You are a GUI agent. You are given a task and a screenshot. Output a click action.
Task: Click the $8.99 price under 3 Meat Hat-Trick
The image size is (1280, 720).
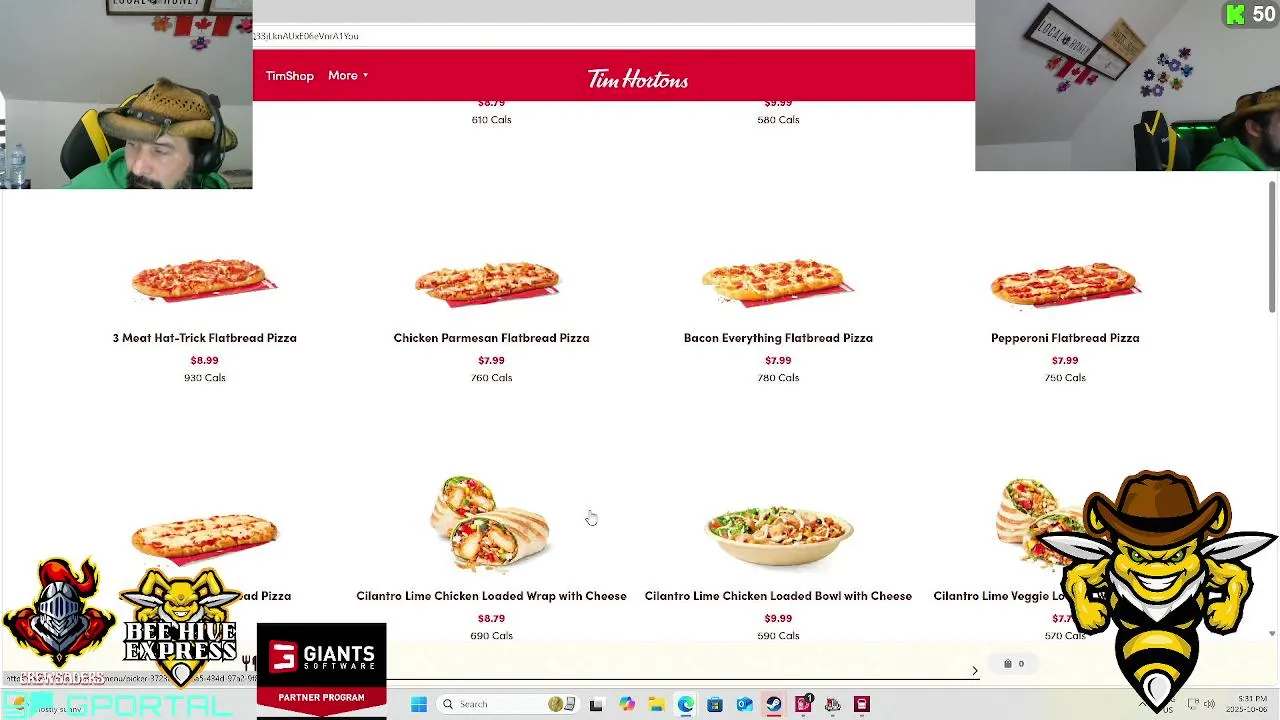[204, 360]
